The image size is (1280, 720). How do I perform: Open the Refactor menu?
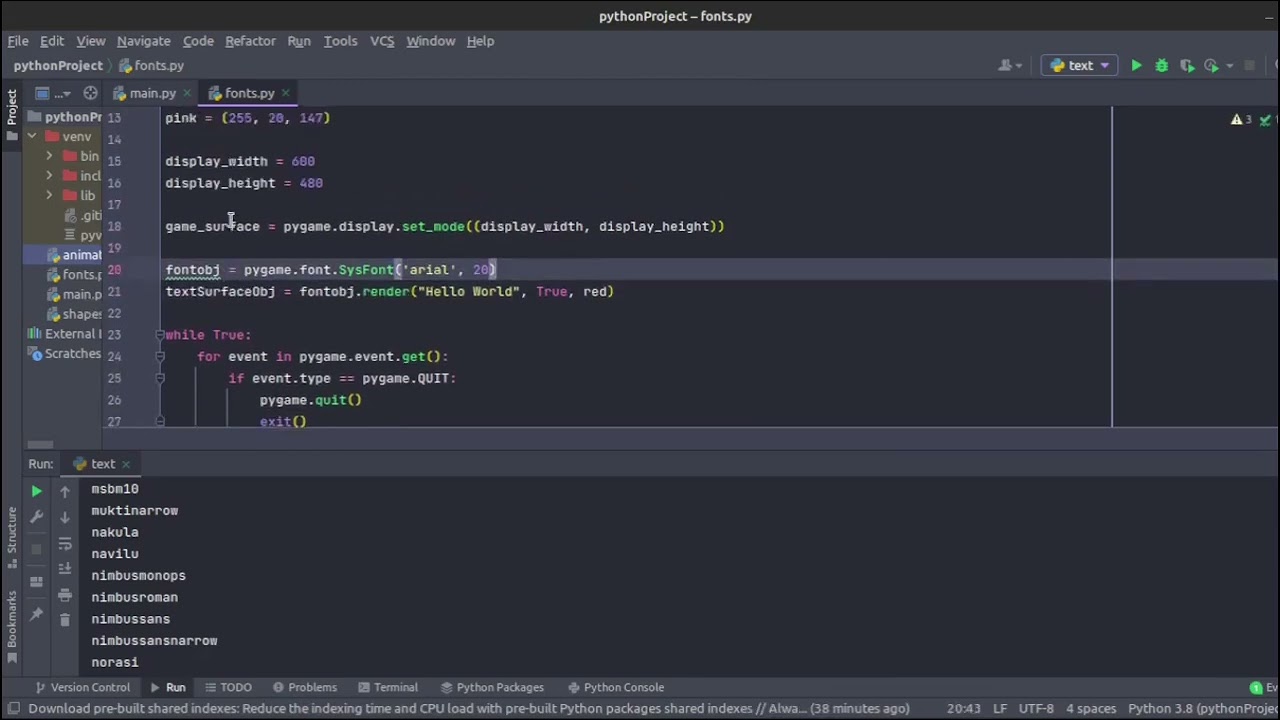tap(250, 41)
